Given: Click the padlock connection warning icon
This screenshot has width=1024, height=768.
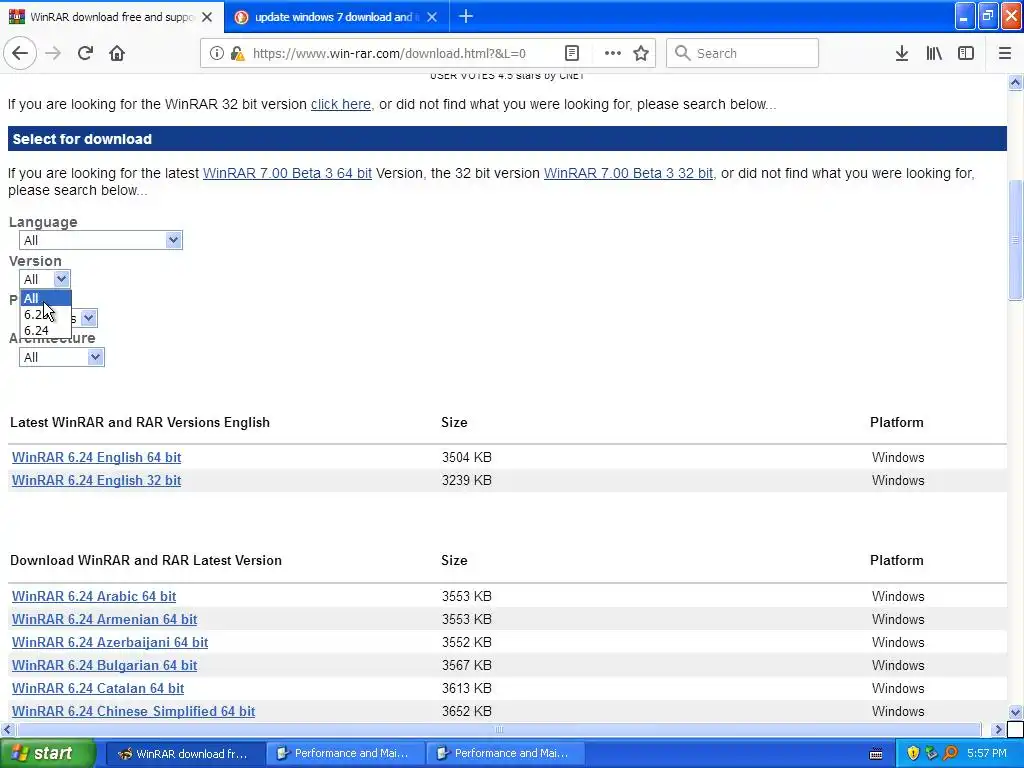Looking at the screenshot, I should pos(237,53).
